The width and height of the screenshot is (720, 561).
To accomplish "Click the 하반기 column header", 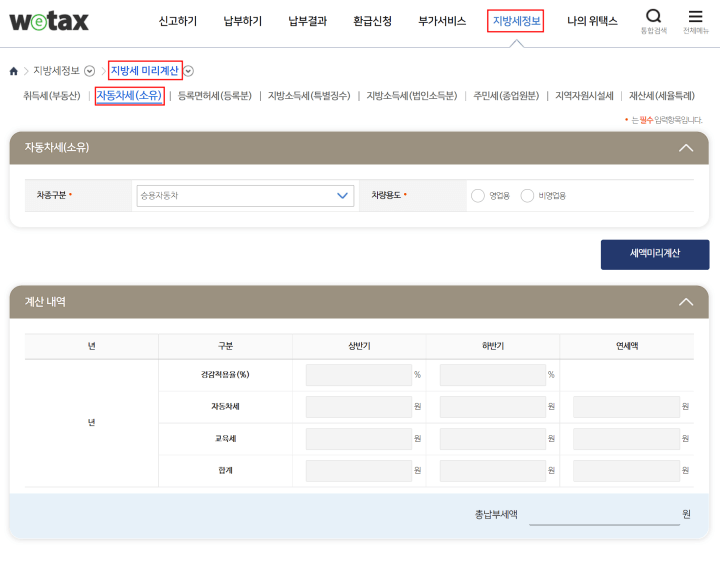I will (x=493, y=346).
